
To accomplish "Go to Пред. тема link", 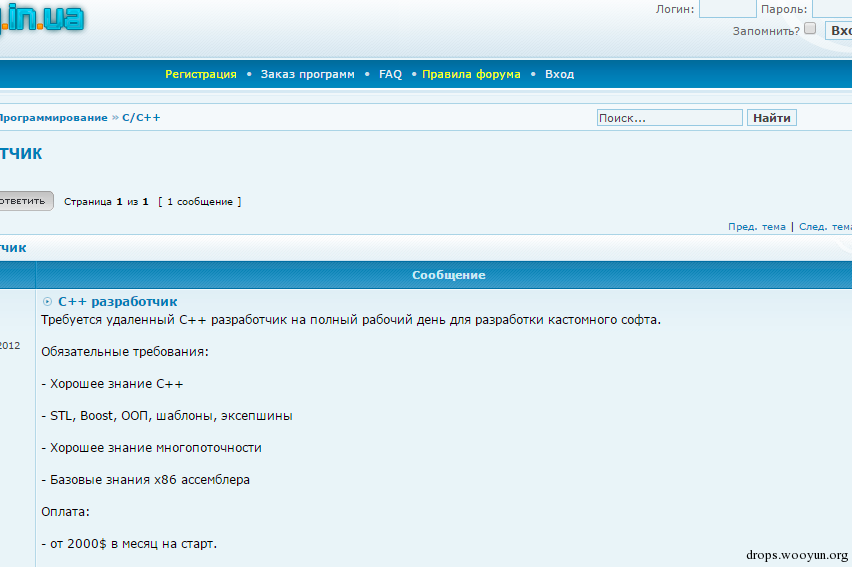I will tap(756, 227).
